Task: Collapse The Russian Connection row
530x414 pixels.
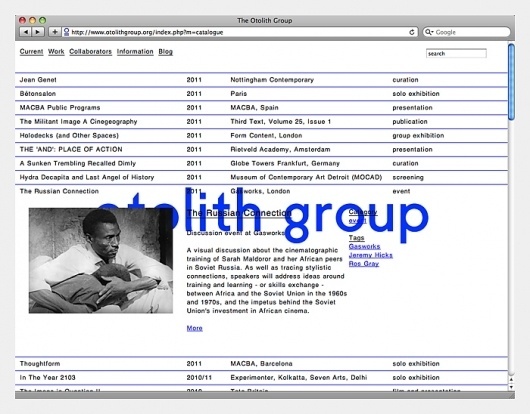Action: point(261,191)
